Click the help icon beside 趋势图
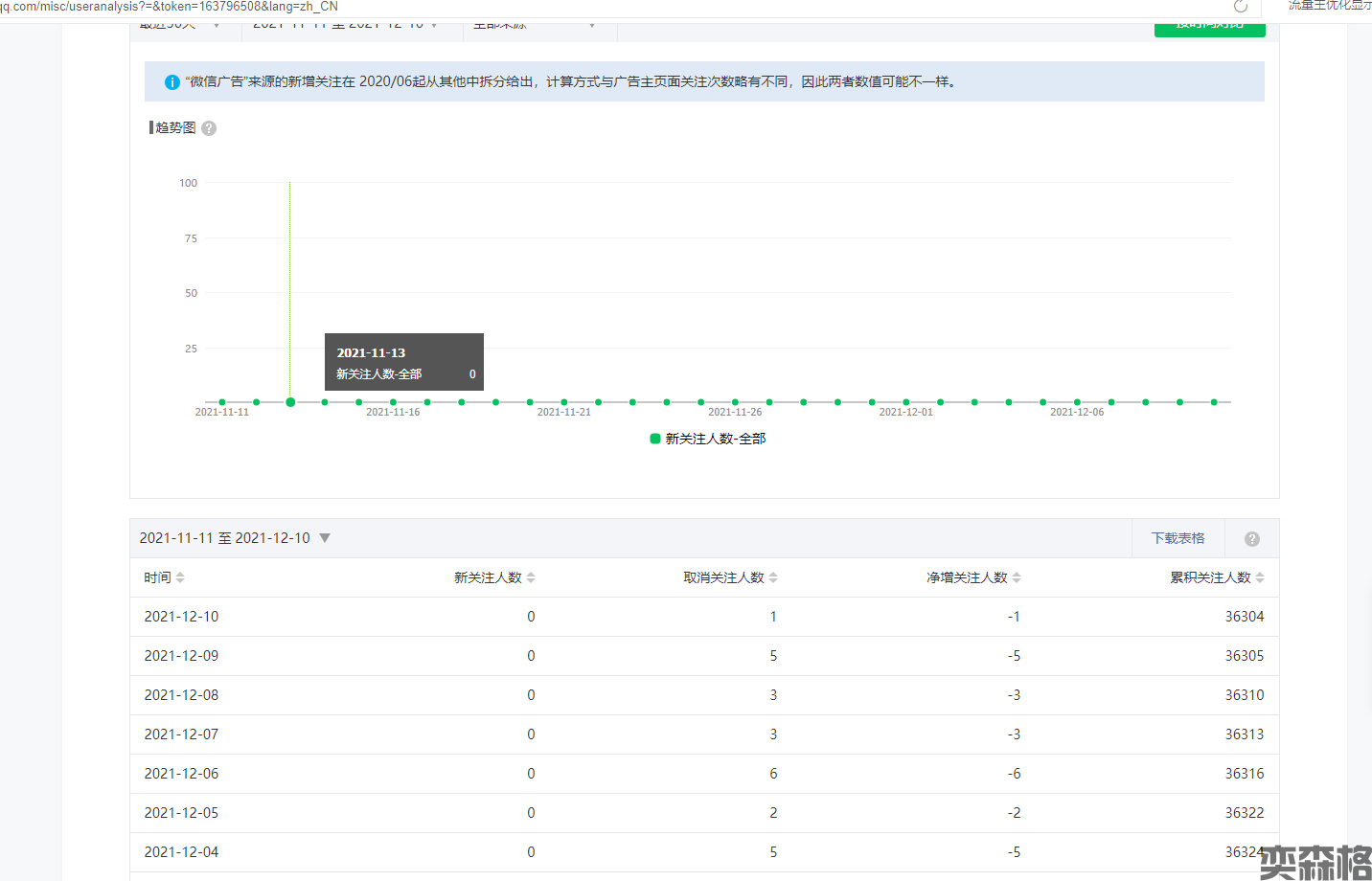This screenshot has width=1372, height=881. (209, 128)
